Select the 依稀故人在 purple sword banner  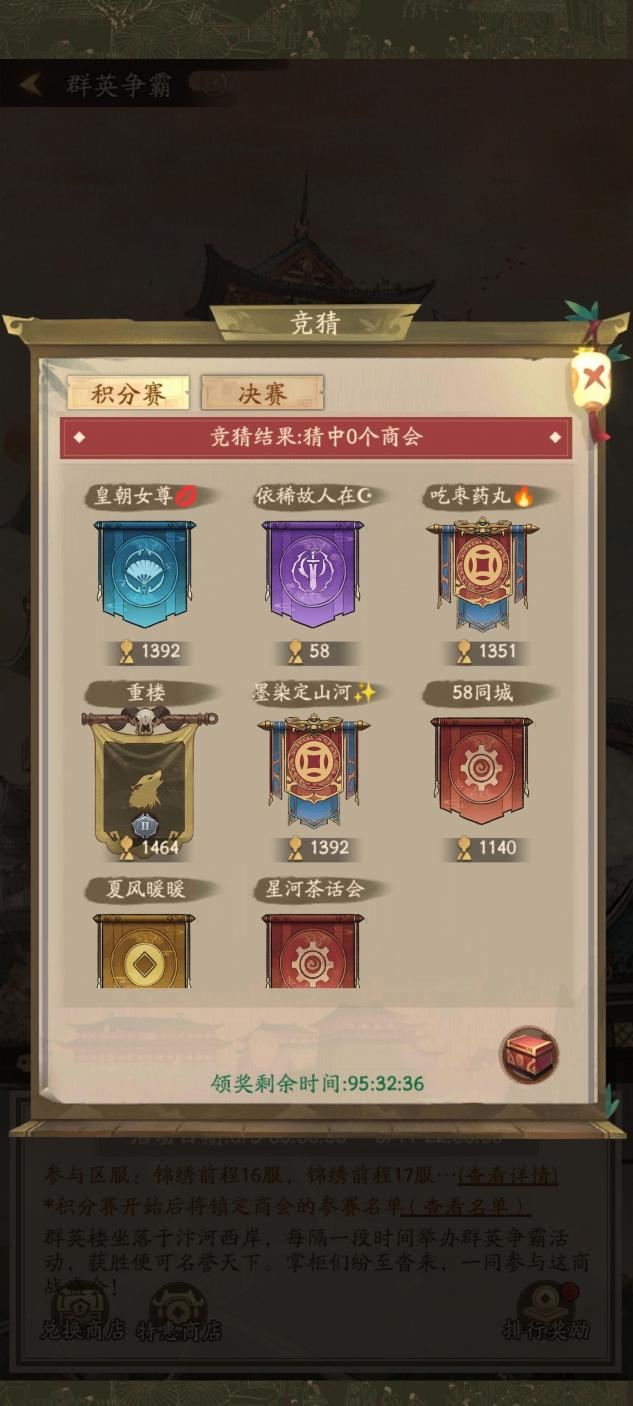(x=314, y=574)
